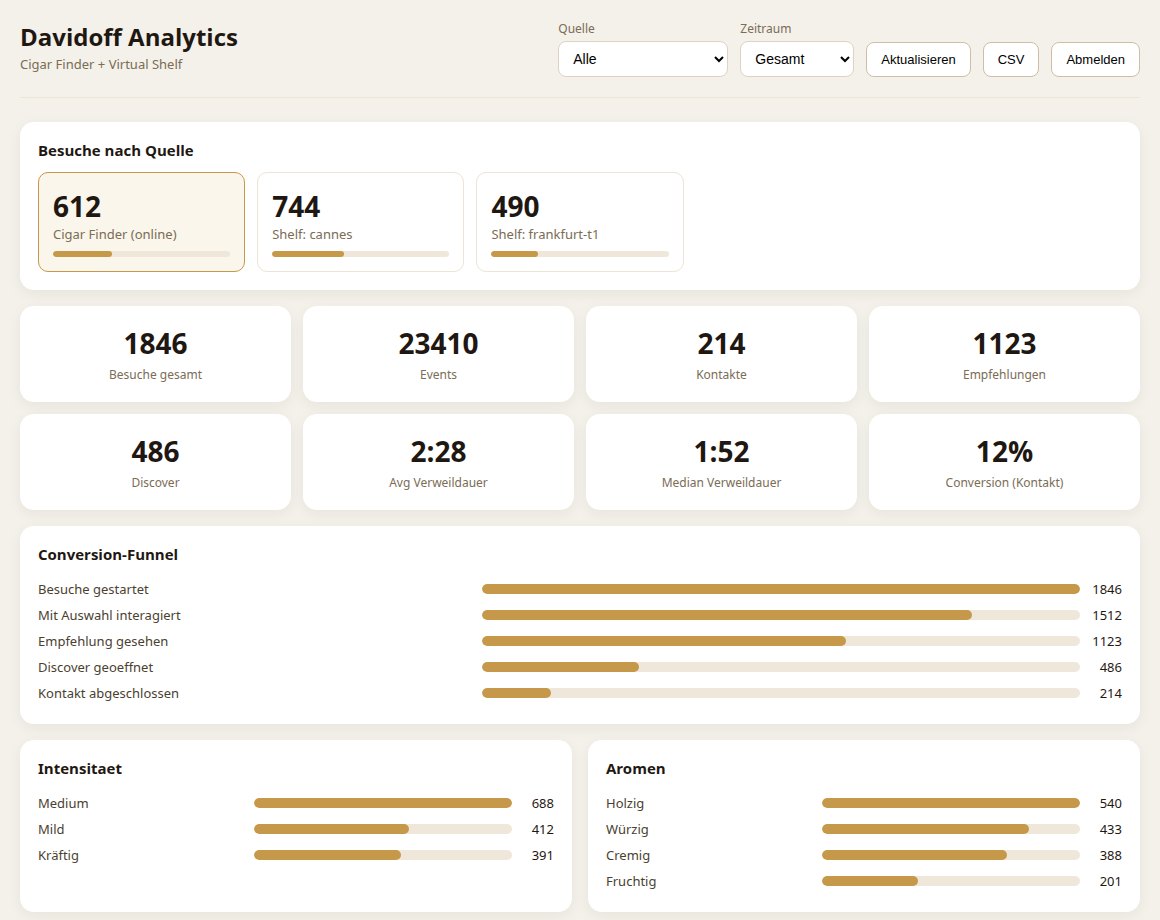Viewport: 1160px width, 920px height.
Task: Click the Kräftig intensity bar
Action: pos(382,855)
